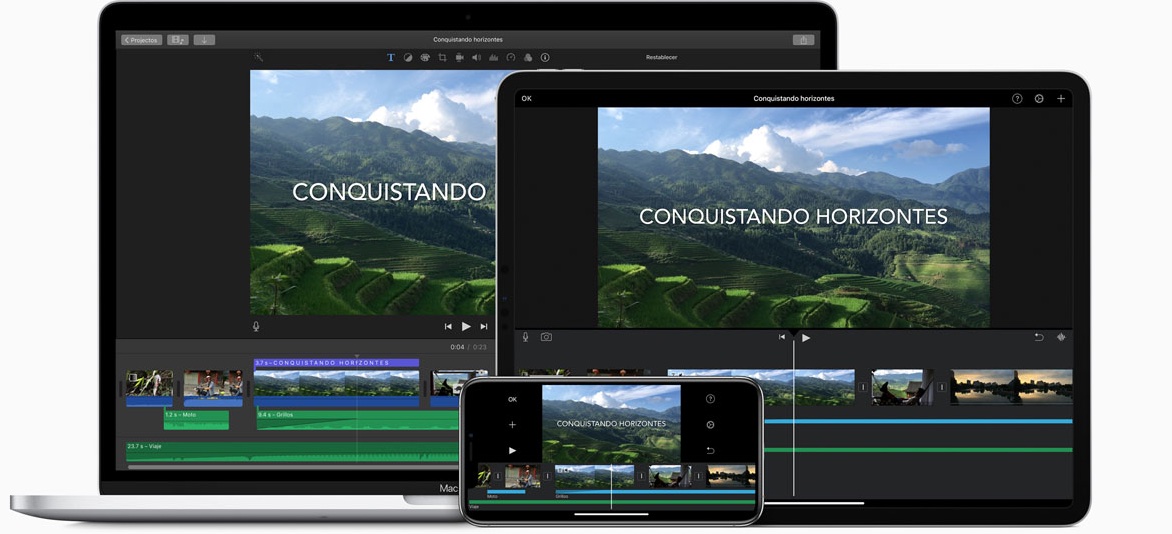Open the stabilization camera tool on the Mac
The height and width of the screenshot is (534, 1172).
click(460, 58)
